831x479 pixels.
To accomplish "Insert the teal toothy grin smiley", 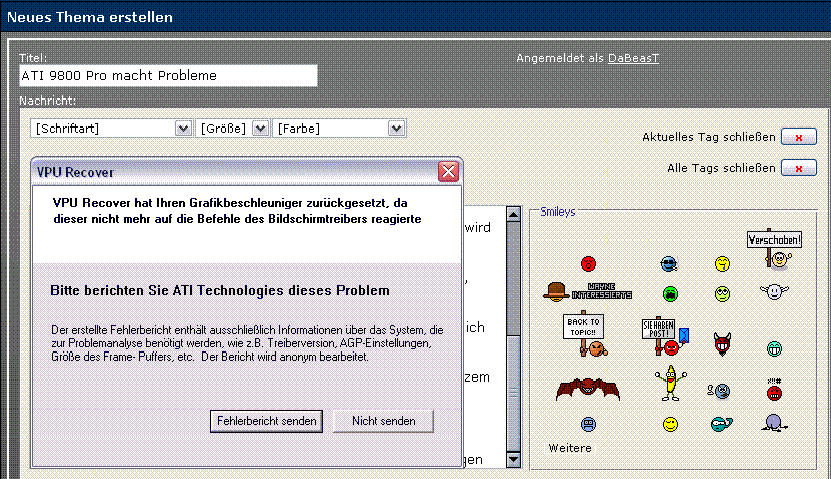I will pyautogui.click(x=774, y=349).
